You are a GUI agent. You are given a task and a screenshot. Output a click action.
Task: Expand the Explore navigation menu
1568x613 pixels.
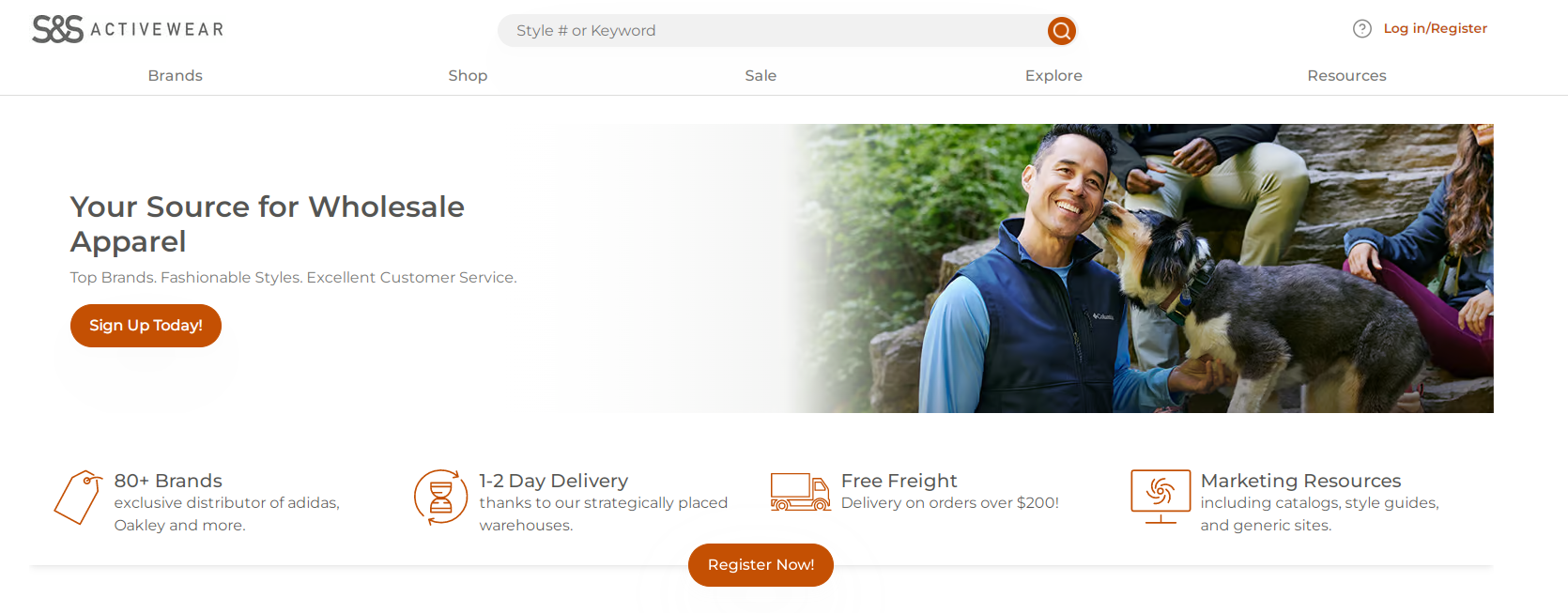point(1053,76)
